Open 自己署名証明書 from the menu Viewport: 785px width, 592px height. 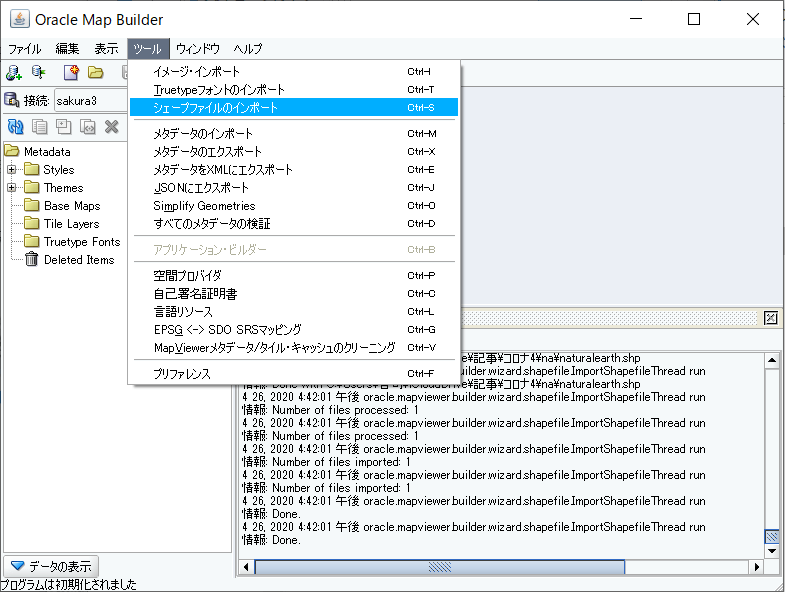[294, 293]
